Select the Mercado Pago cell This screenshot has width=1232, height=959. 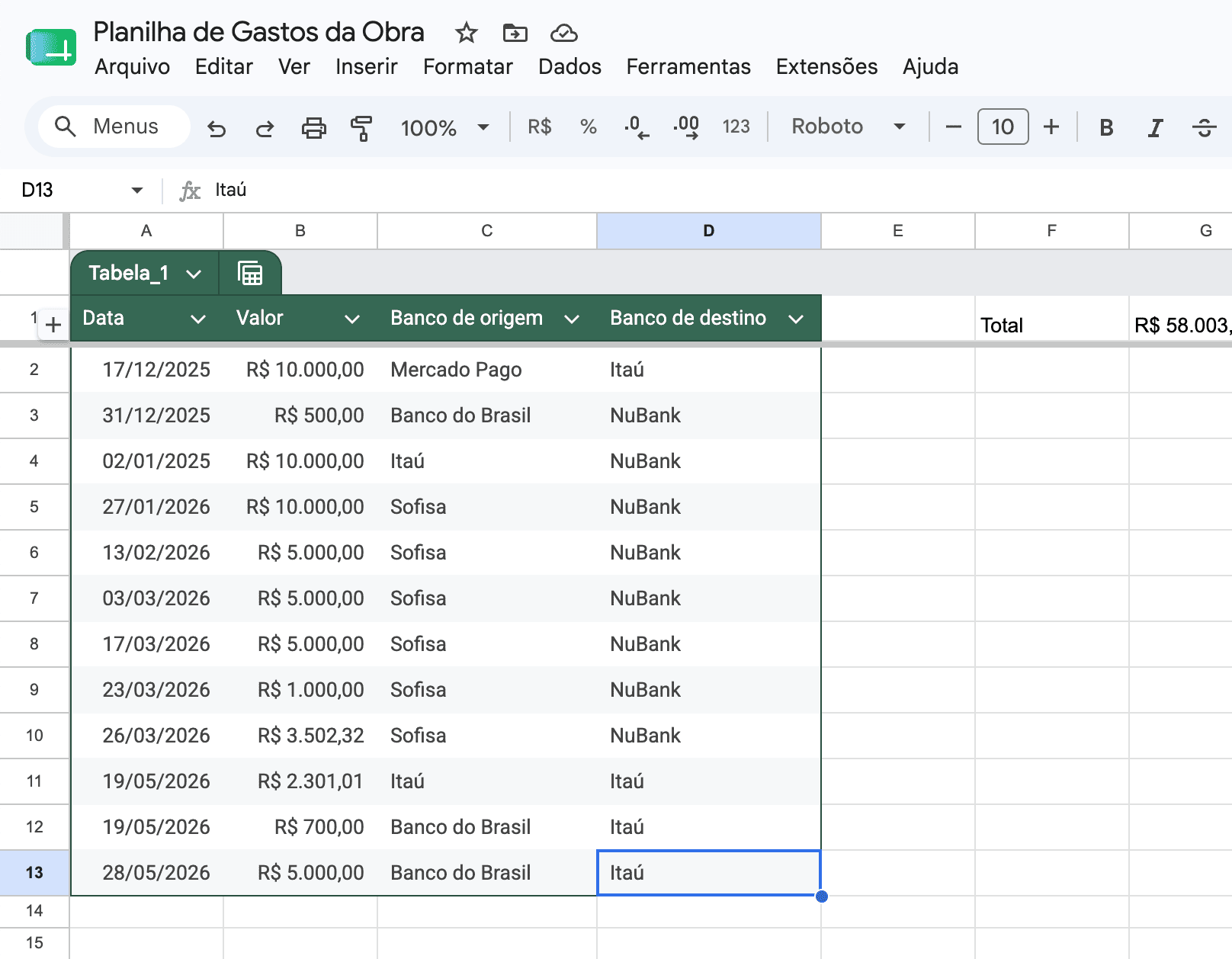click(487, 370)
